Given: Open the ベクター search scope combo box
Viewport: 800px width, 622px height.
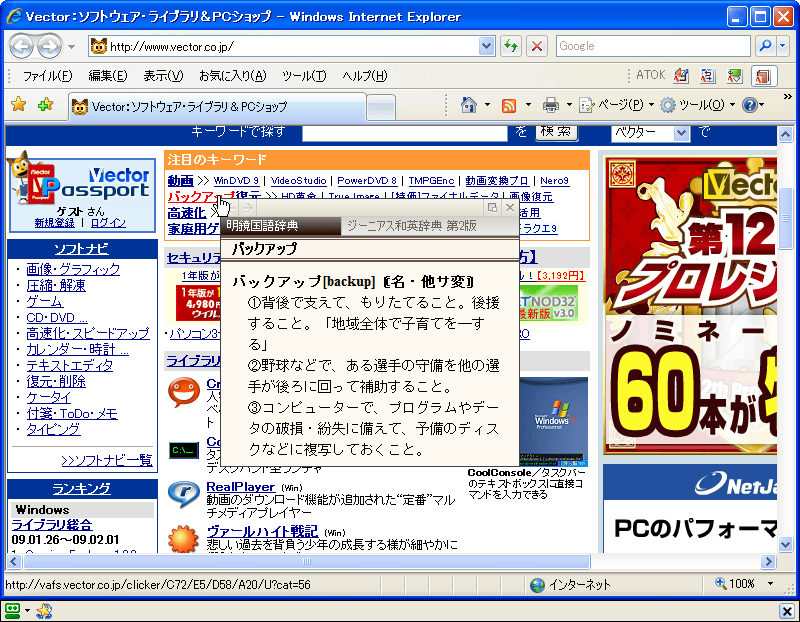Looking at the screenshot, I should click(x=651, y=133).
